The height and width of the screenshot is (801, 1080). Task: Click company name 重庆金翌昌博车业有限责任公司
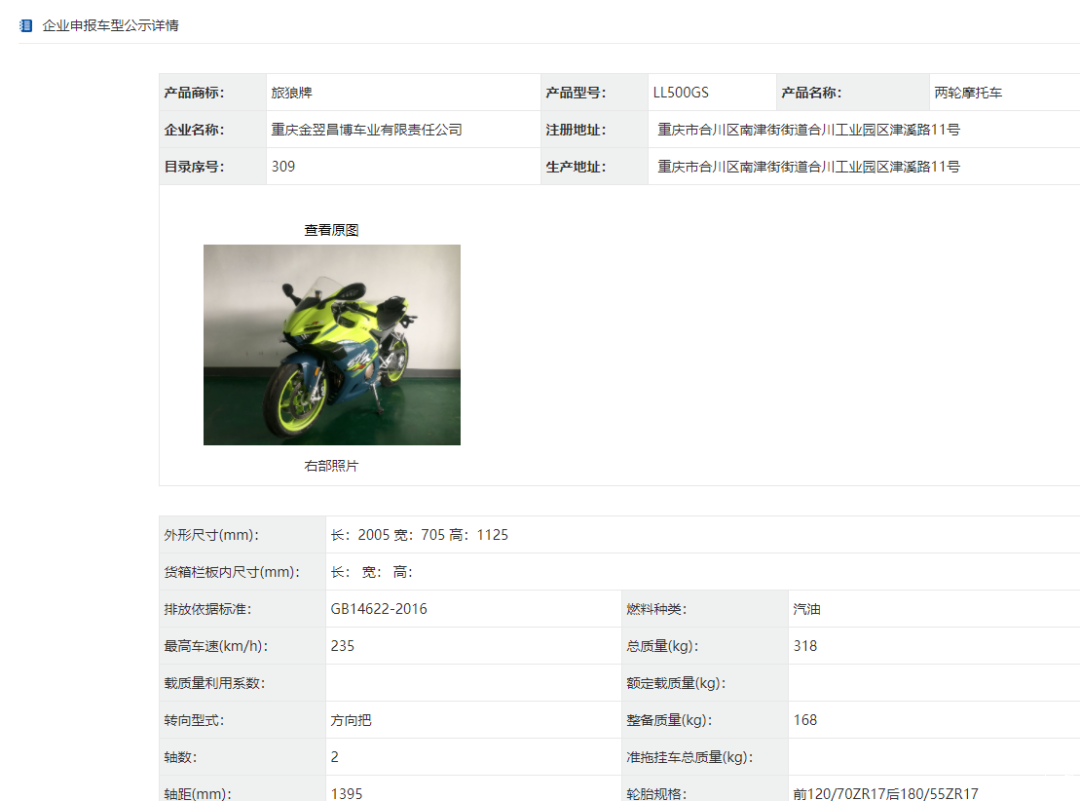tap(366, 130)
